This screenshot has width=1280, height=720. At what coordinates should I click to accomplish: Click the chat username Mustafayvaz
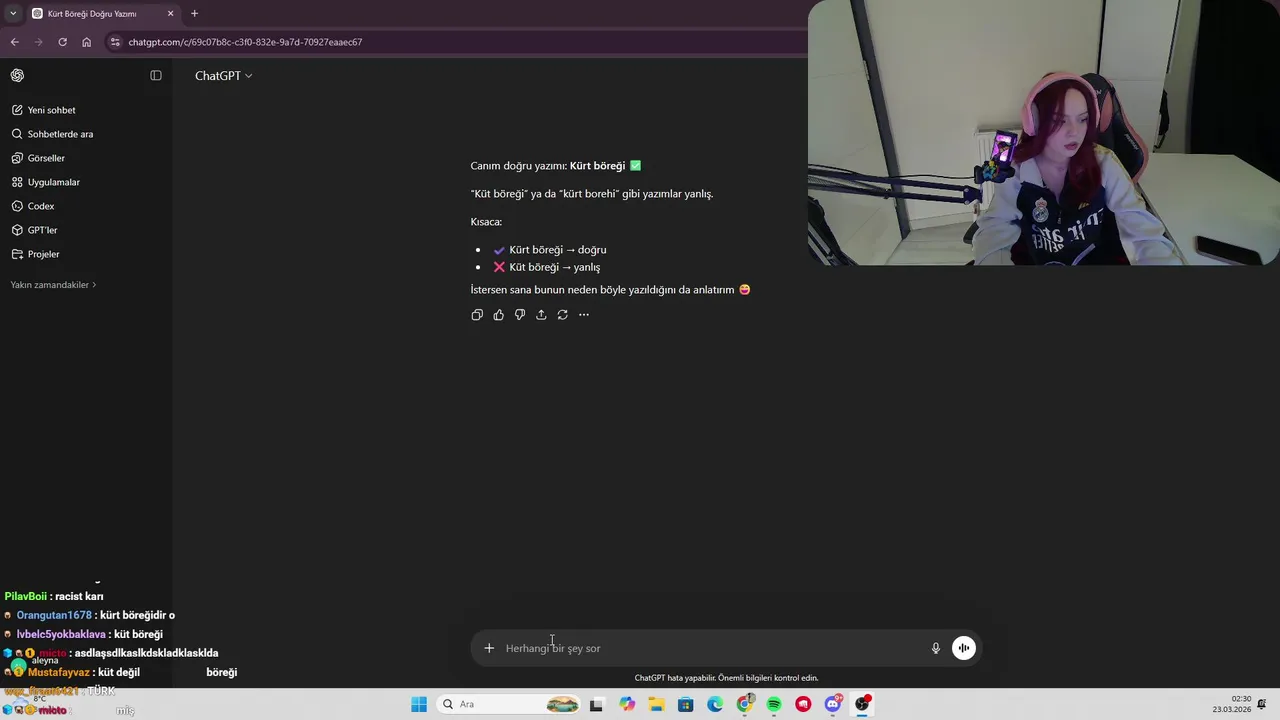click(59, 673)
